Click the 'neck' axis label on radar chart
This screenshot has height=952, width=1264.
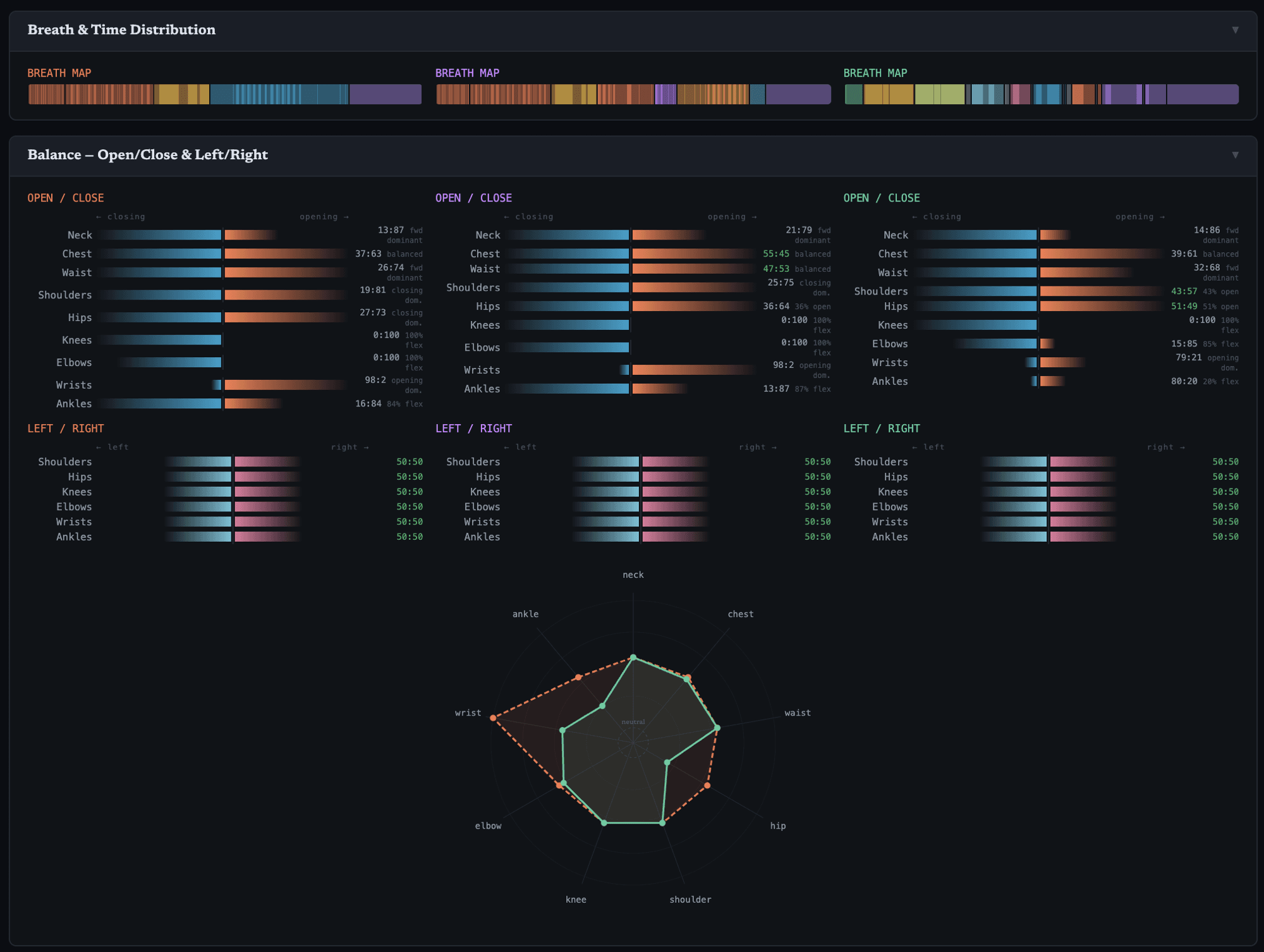(633, 574)
